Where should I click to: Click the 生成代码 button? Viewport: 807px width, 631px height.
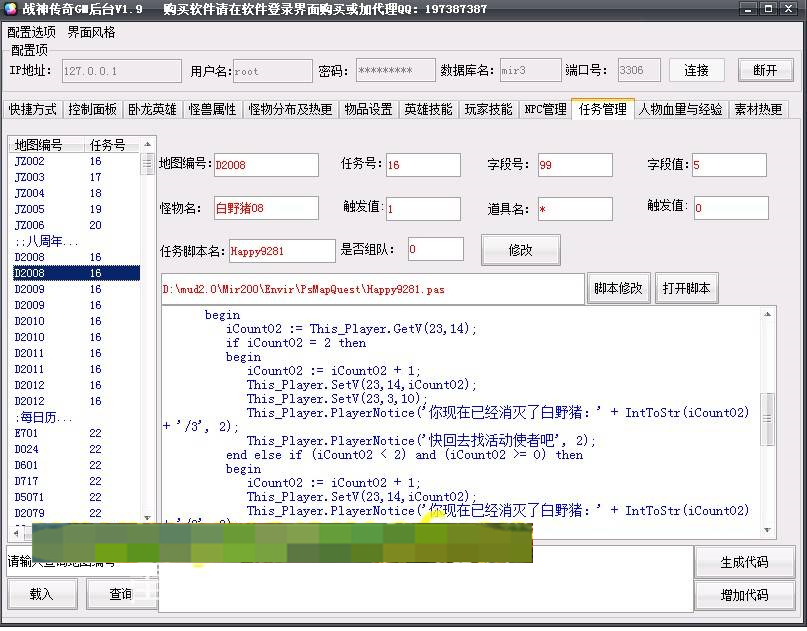click(744, 562)
